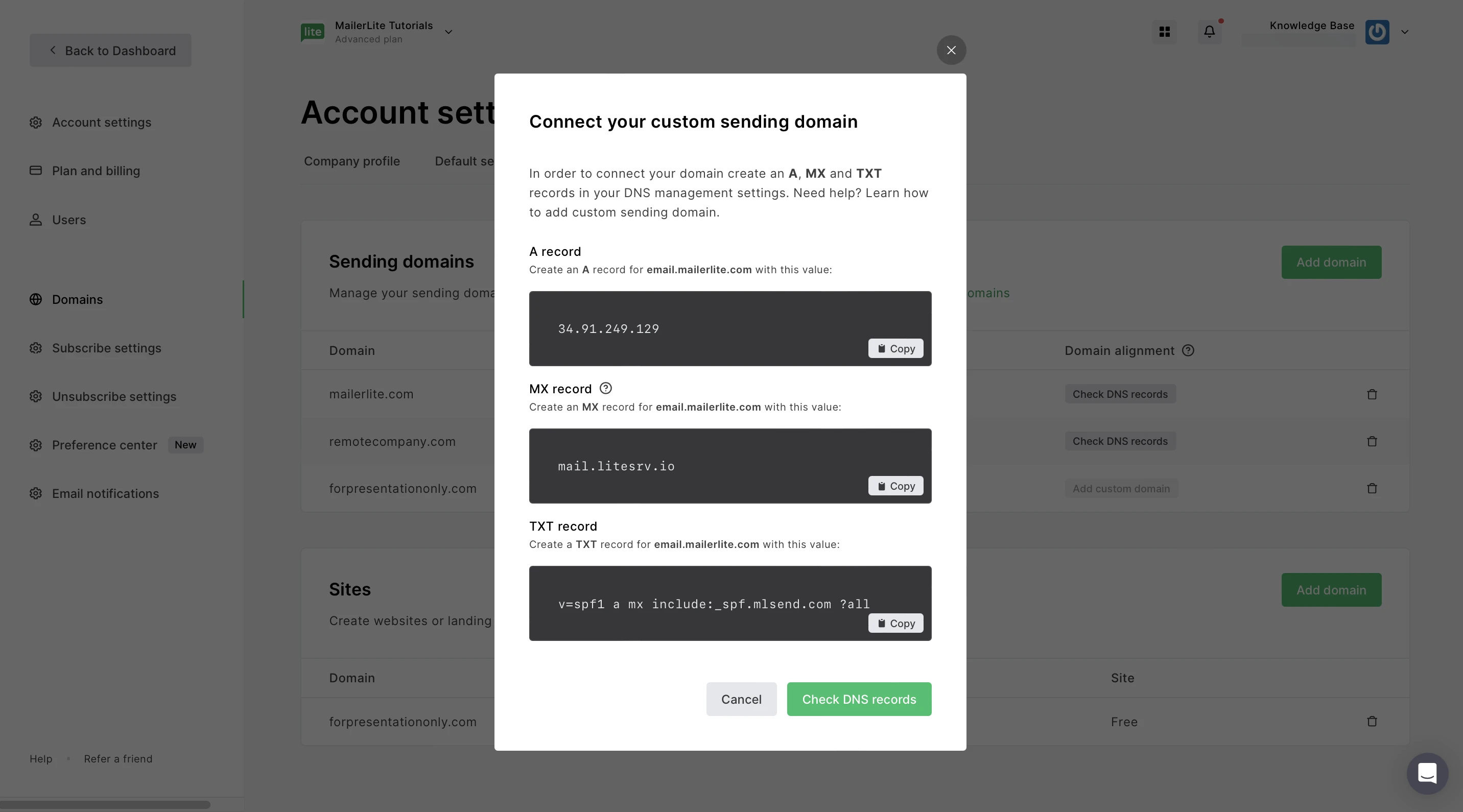Image resolution: width=1463 pixels, height=812 pixels.
Task: Click the horizontal scrollbar at the bottom
Action: coord(105,805)
